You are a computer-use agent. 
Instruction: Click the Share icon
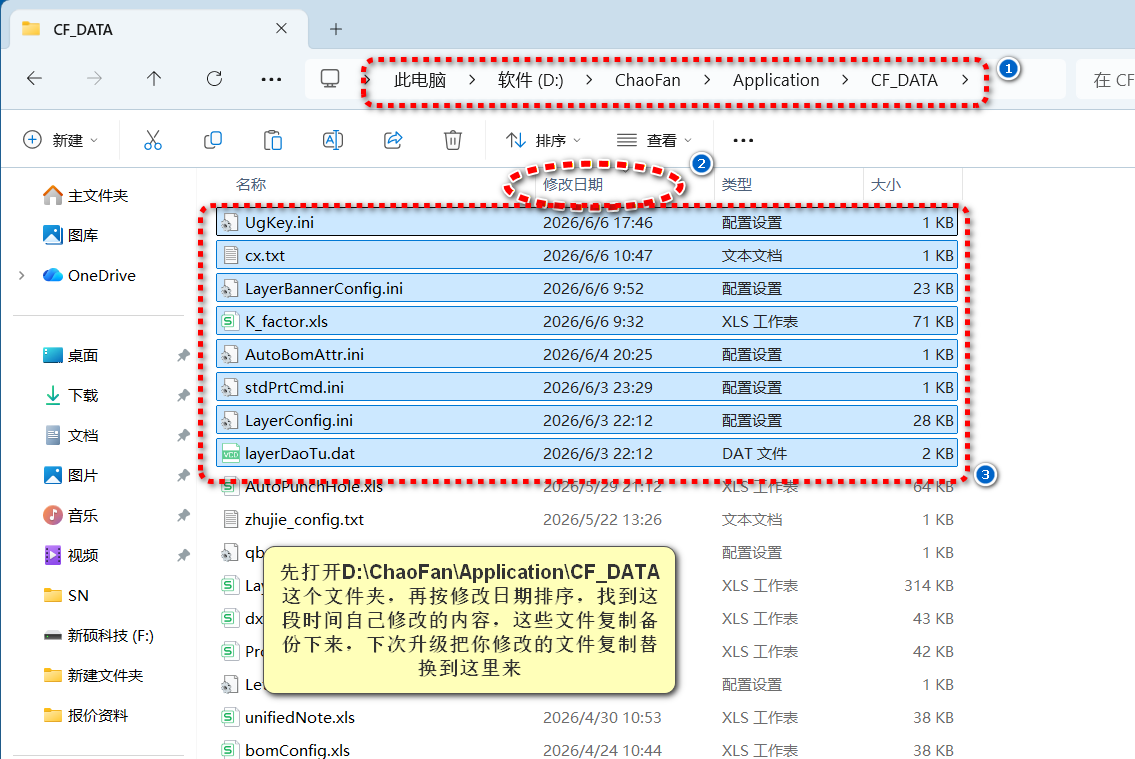coord(392,140)
